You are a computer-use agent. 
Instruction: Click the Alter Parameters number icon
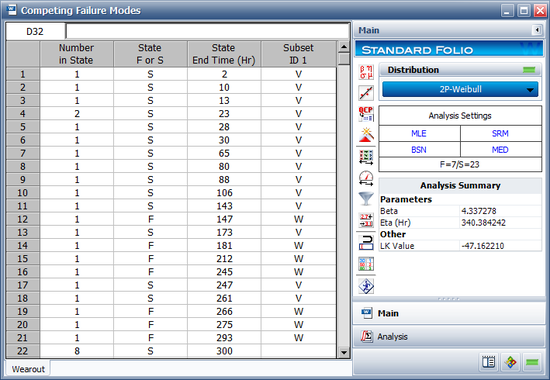click(366, 220)
